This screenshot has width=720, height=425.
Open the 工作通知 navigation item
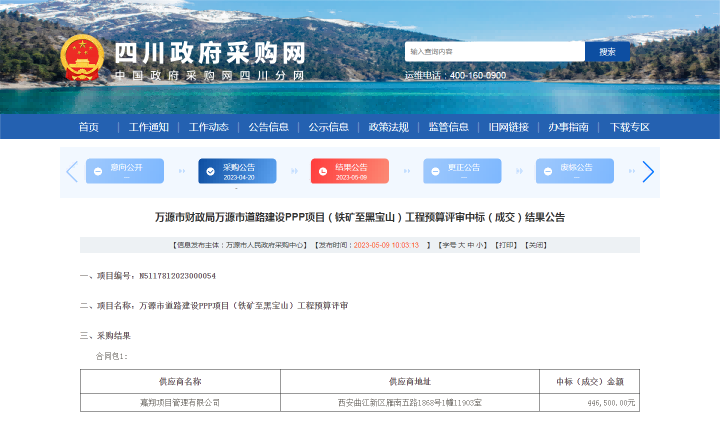pyautogui.click(x=149, y=127)
